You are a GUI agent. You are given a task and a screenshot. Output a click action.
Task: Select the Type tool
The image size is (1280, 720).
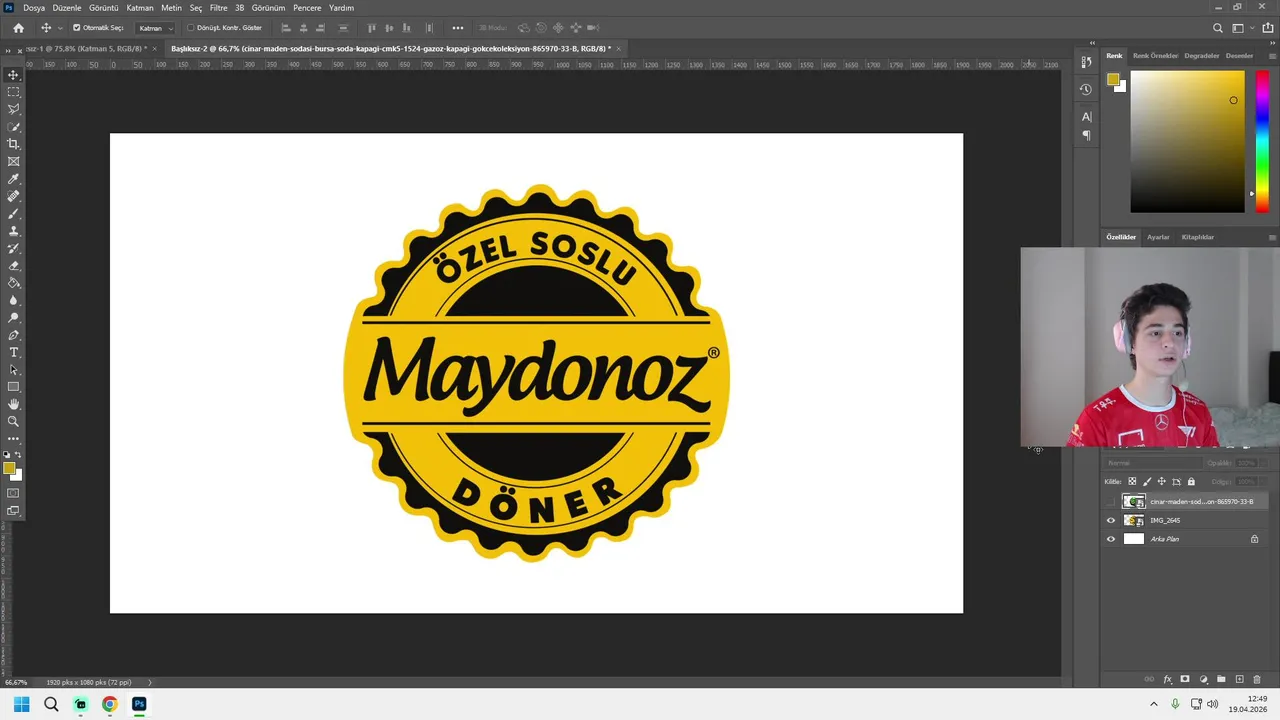13,352
